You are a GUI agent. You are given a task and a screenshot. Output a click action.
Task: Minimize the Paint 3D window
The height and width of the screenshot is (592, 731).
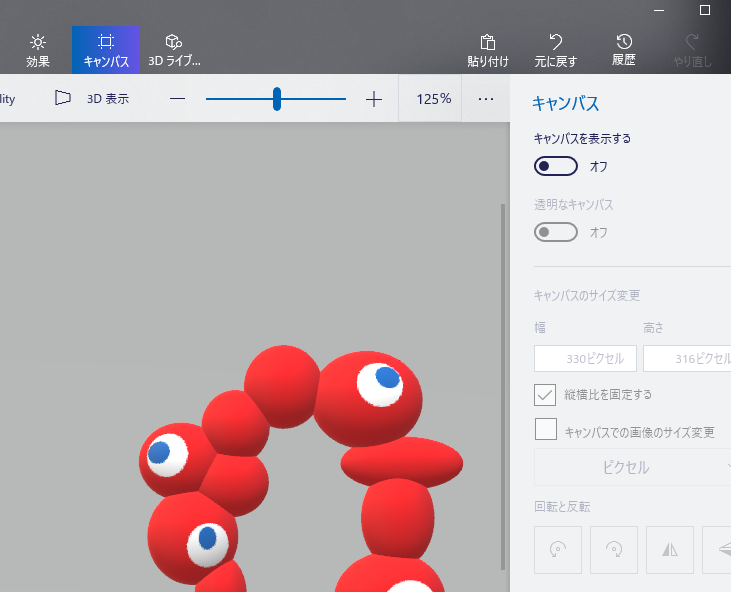(659, 10)
